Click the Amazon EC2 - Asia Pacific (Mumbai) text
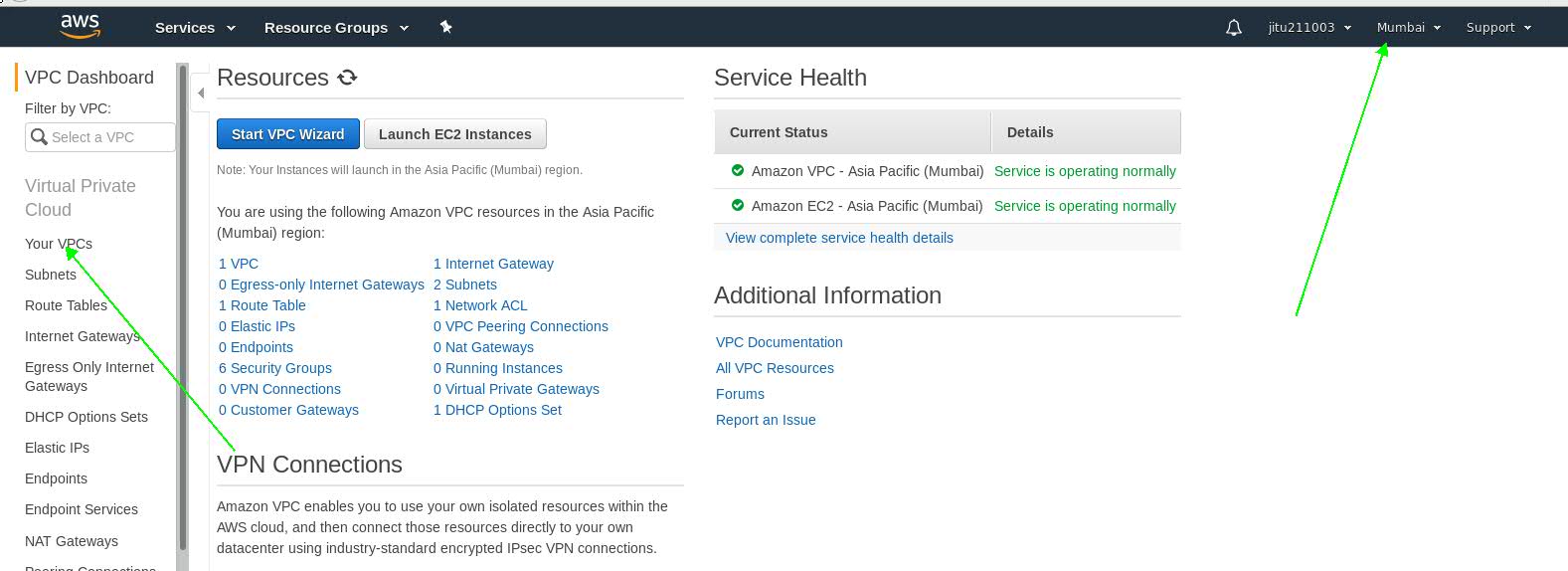1568x571 pixels. pos(867,206)
